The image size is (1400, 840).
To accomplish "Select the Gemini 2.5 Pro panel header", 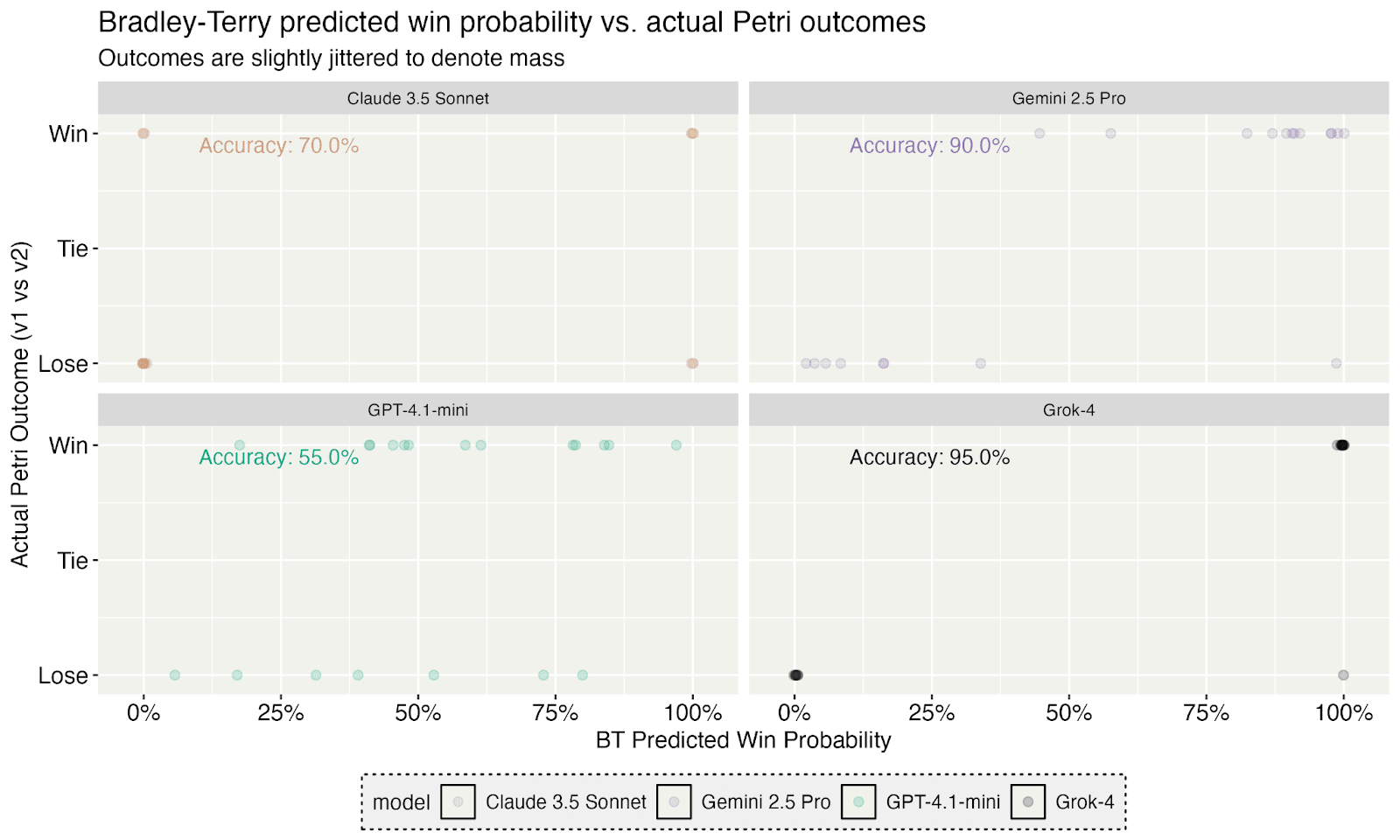I will click(x=1068, y=98).
